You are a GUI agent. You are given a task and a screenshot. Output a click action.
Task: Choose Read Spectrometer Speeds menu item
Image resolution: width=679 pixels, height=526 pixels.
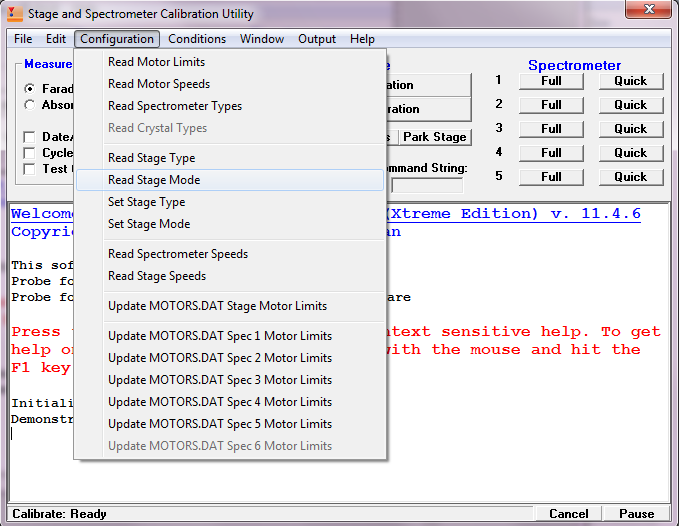[x=178, y=254]
